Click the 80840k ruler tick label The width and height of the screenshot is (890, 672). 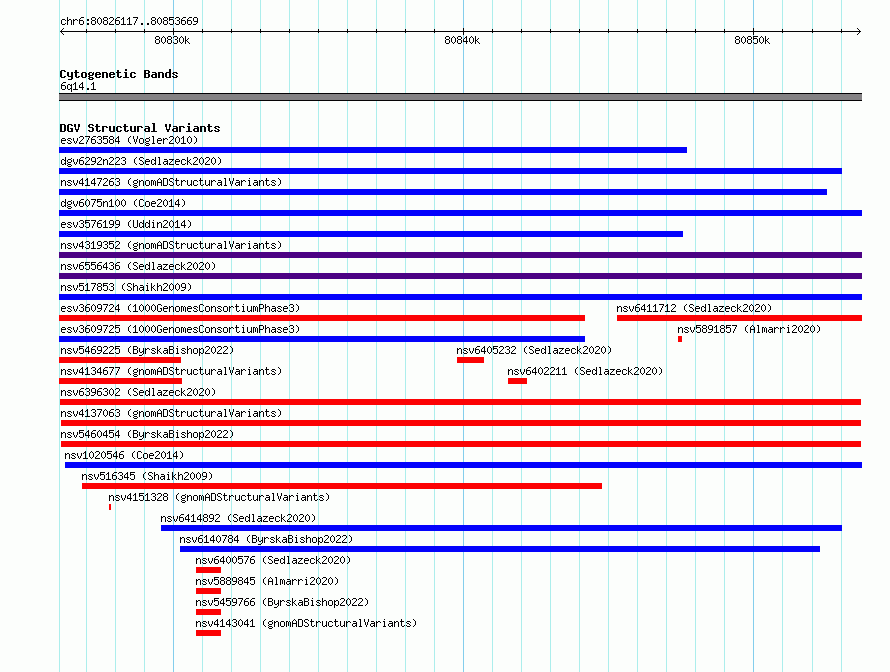tap(462, 41)
